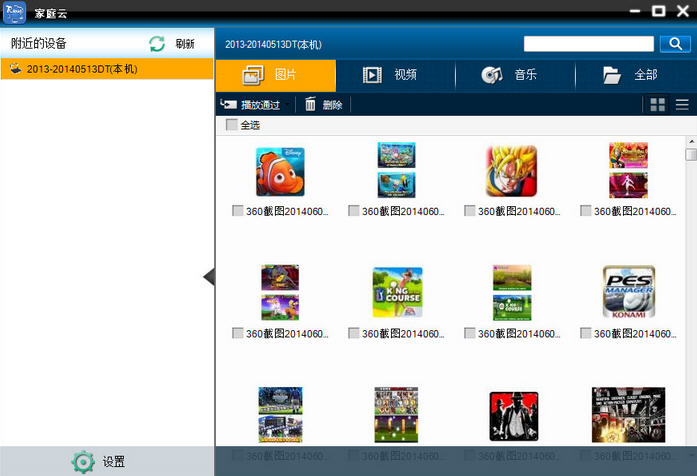This screenshot has width=697, height=476.
Task: Tick checkbox for second image in first row
Action: (354, 211)
